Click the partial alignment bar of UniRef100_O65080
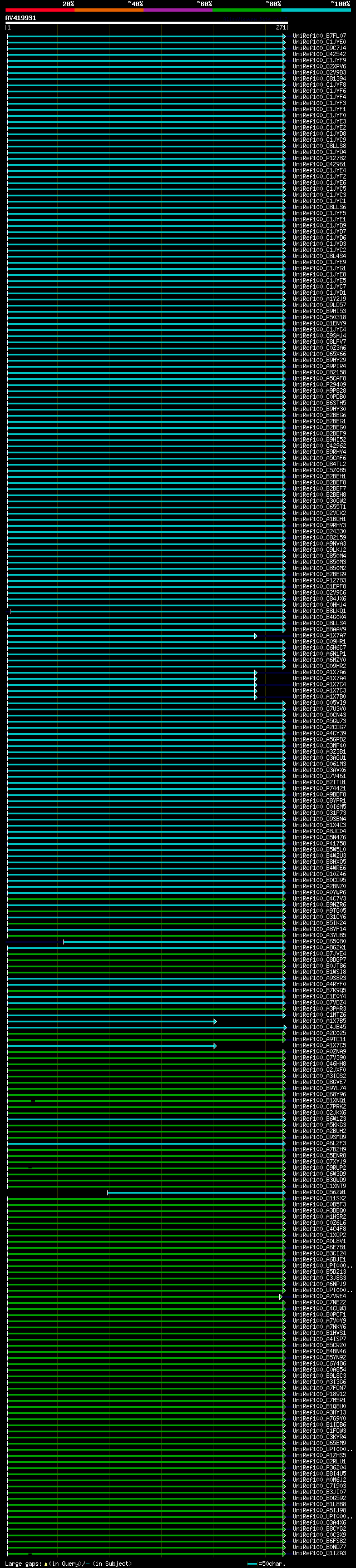The image size is (356, 1568). [174, 942]
